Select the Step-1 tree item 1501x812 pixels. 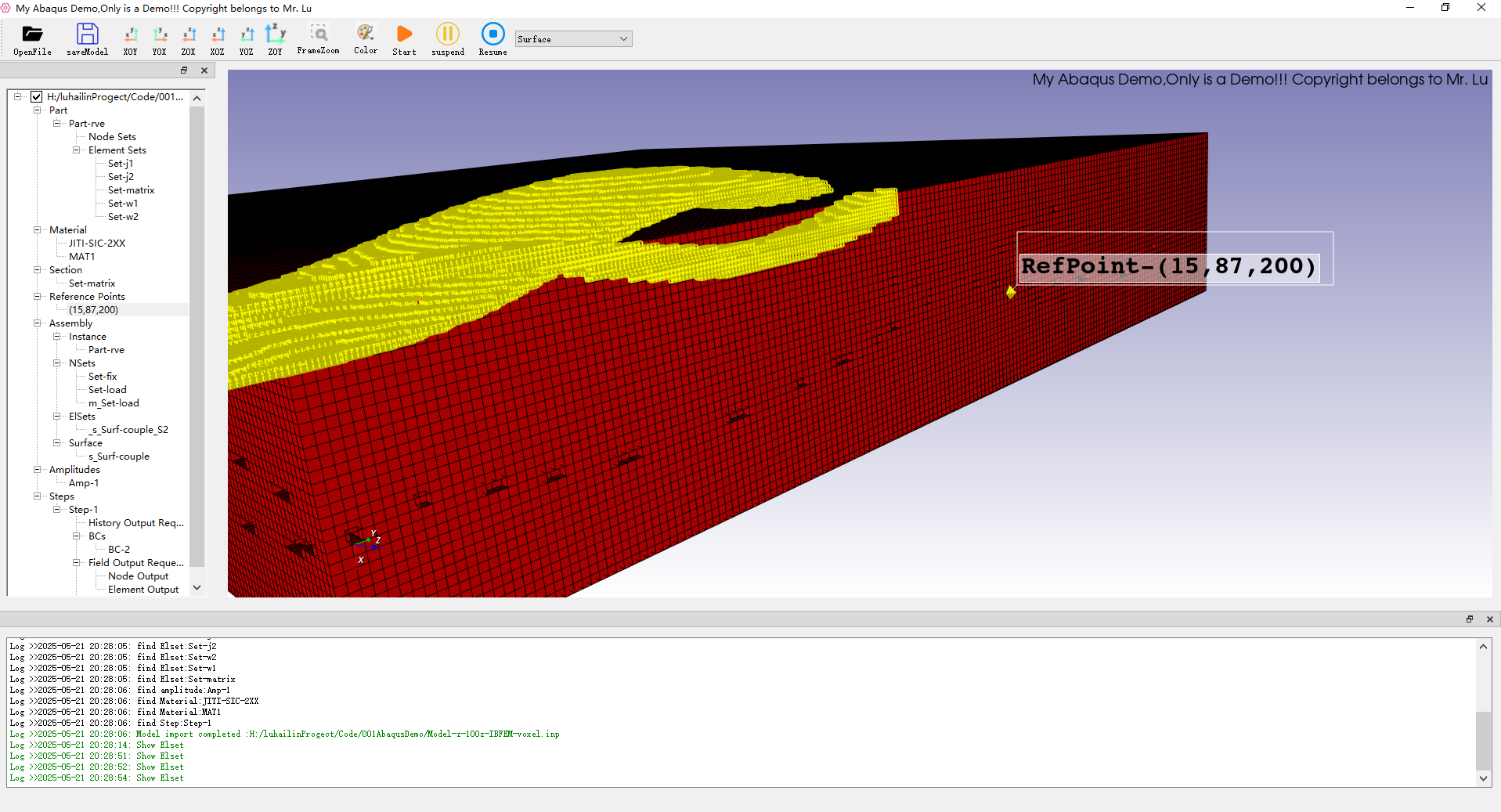click(x=83, y=510)
